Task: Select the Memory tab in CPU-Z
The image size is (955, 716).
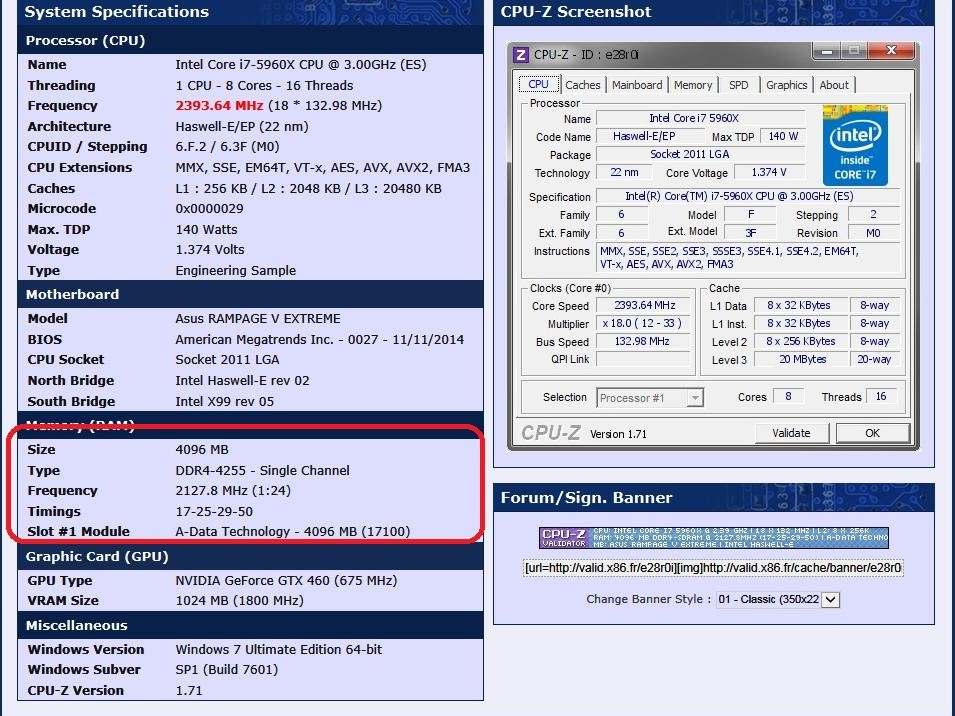Action: 693,85
